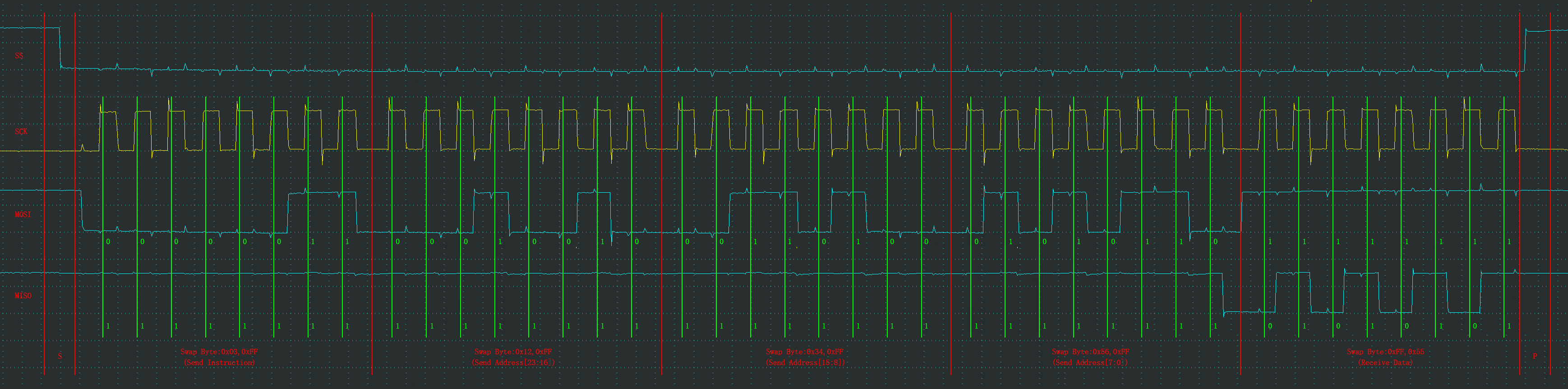Click the (Send Instruction) caption
Screen dimensions: 1568x389
pos(219,362)
